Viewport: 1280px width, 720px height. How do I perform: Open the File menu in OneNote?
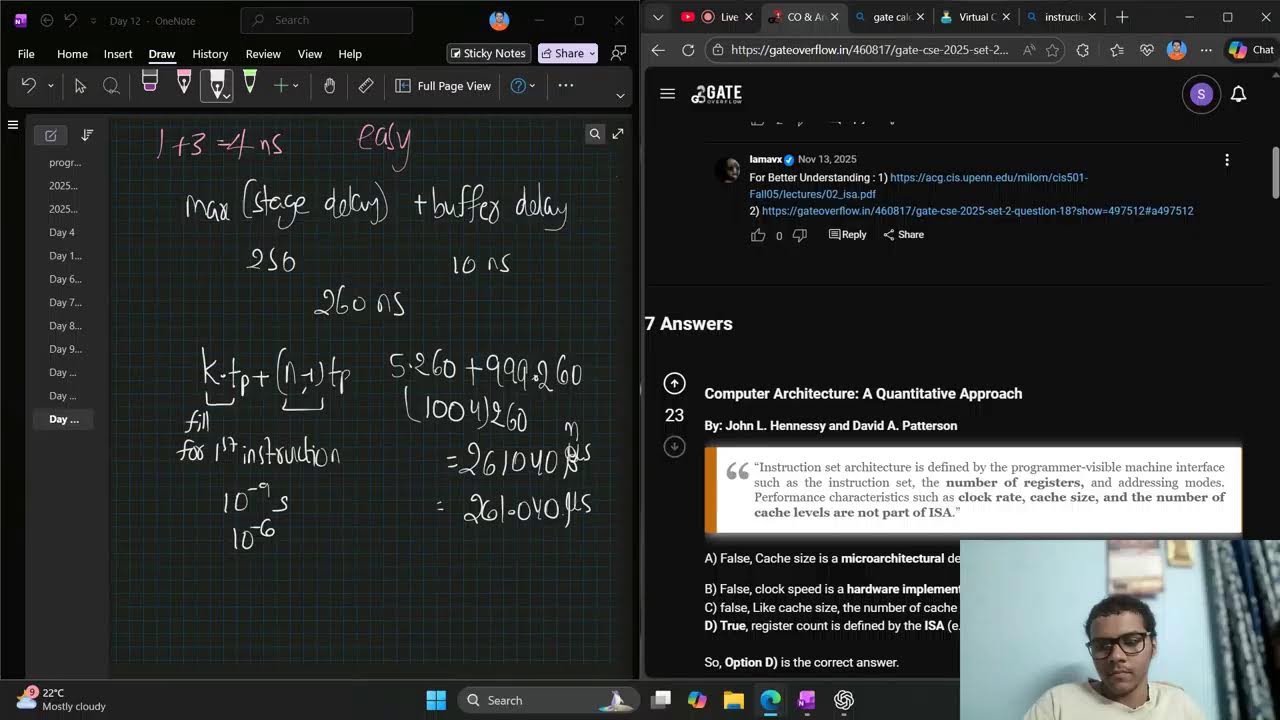point(26,54)
